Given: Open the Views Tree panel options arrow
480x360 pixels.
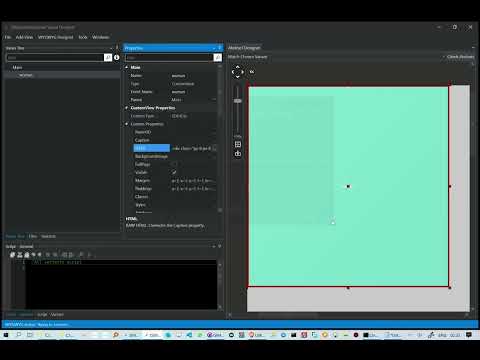Looking at the screenshot, I should tap(111, 48).
